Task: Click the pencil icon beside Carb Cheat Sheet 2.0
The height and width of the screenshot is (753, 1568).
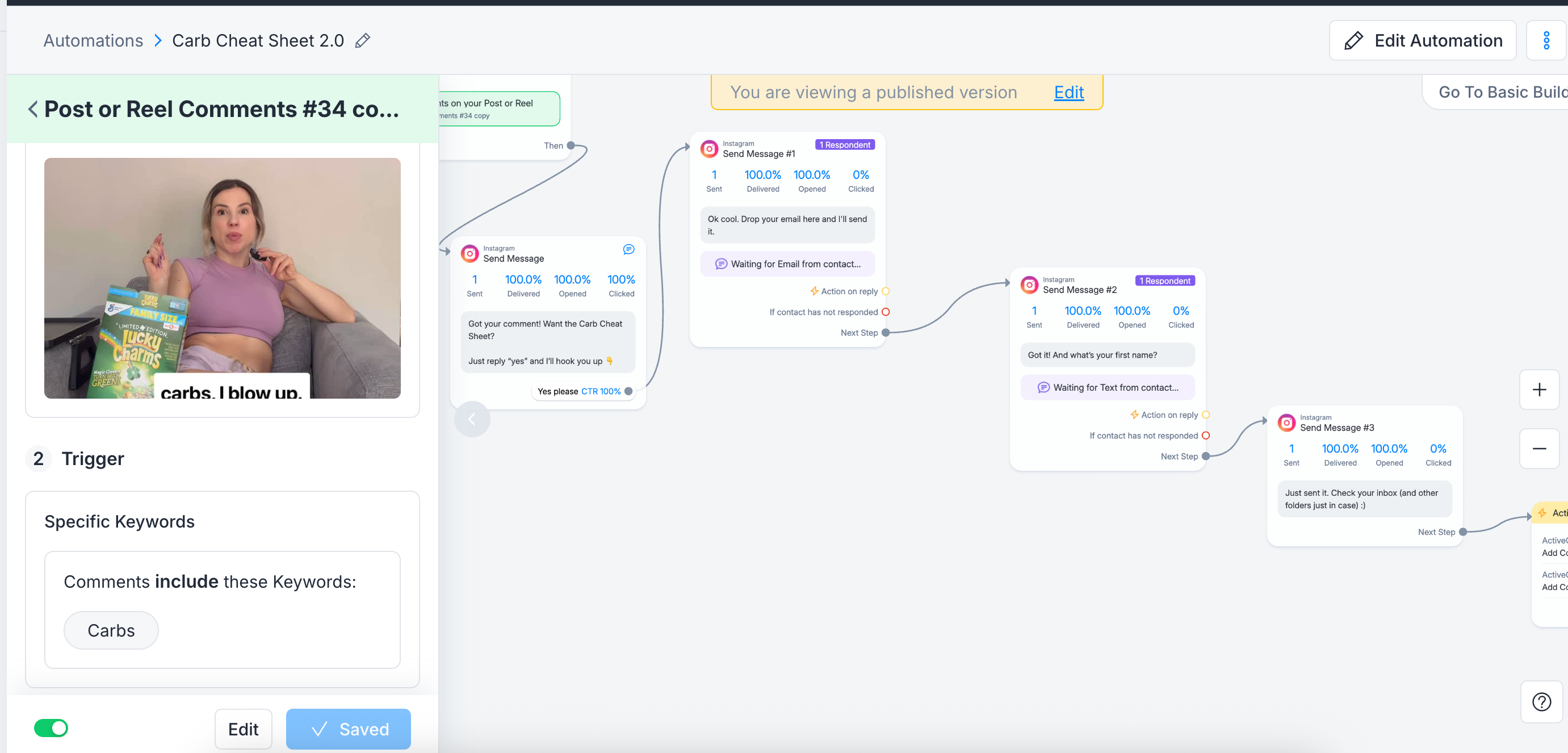Action: coord(363,41)
